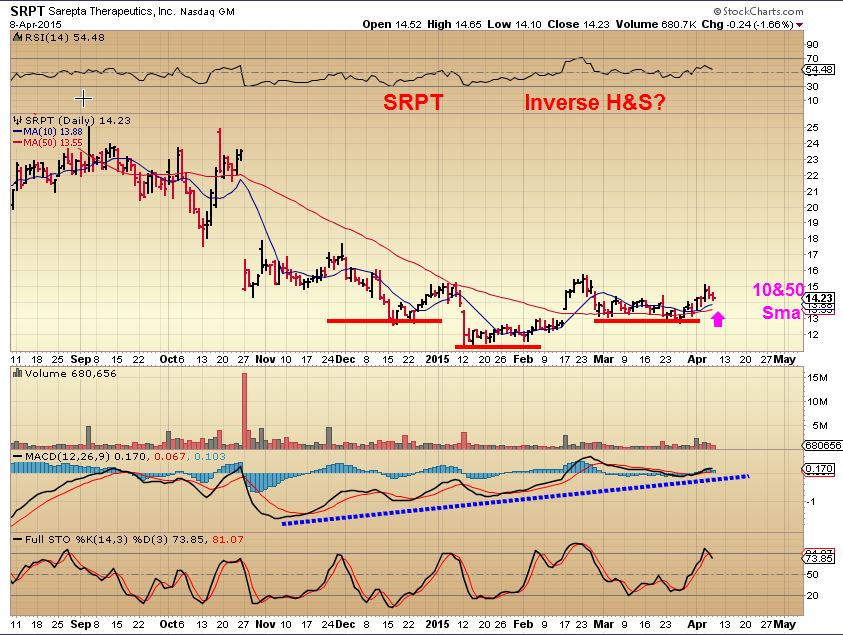Click the Volume 680,656 panel label
843x635 pixels.
(x=70, y=373)
